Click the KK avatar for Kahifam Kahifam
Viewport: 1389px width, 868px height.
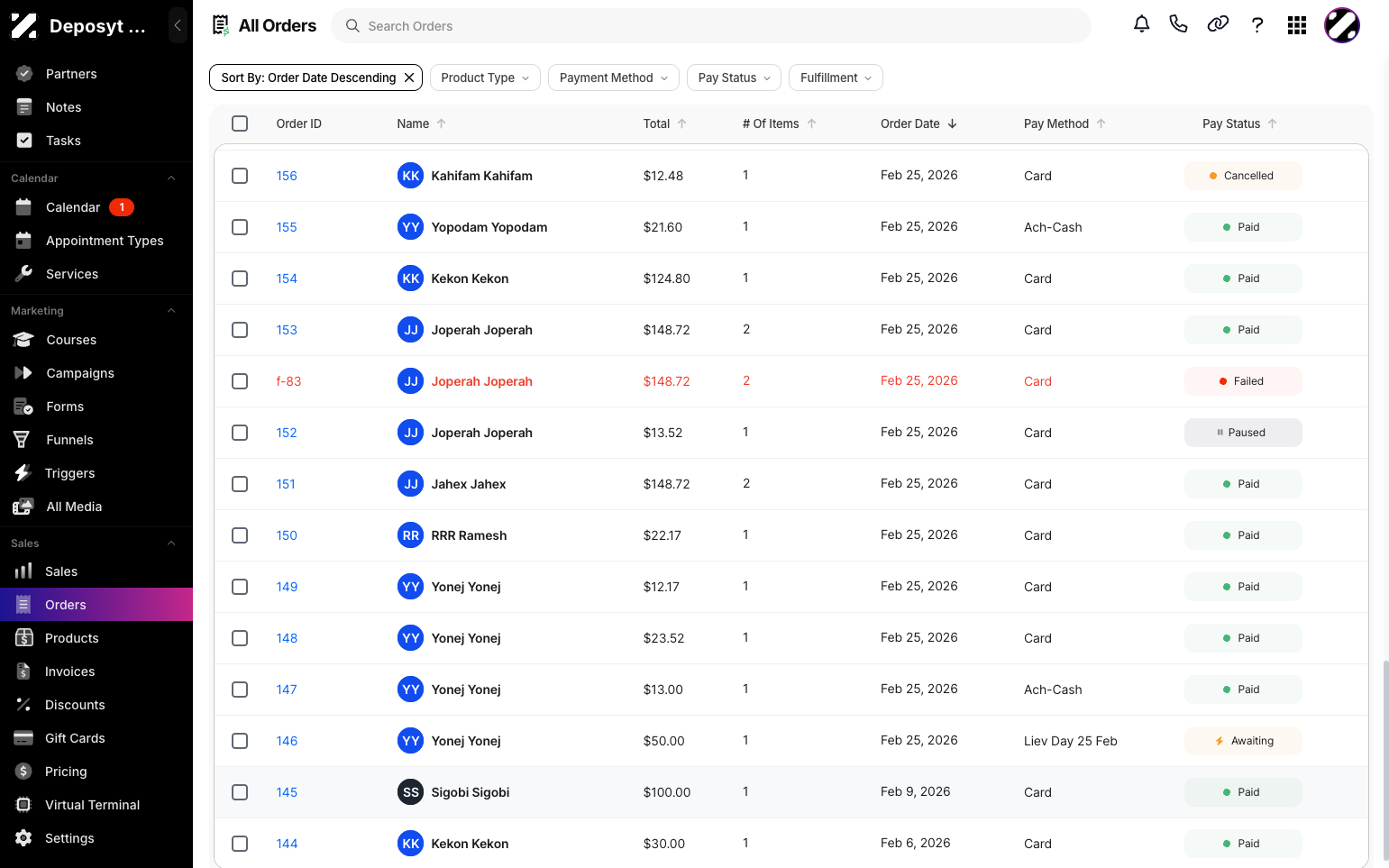coord(411,176)
